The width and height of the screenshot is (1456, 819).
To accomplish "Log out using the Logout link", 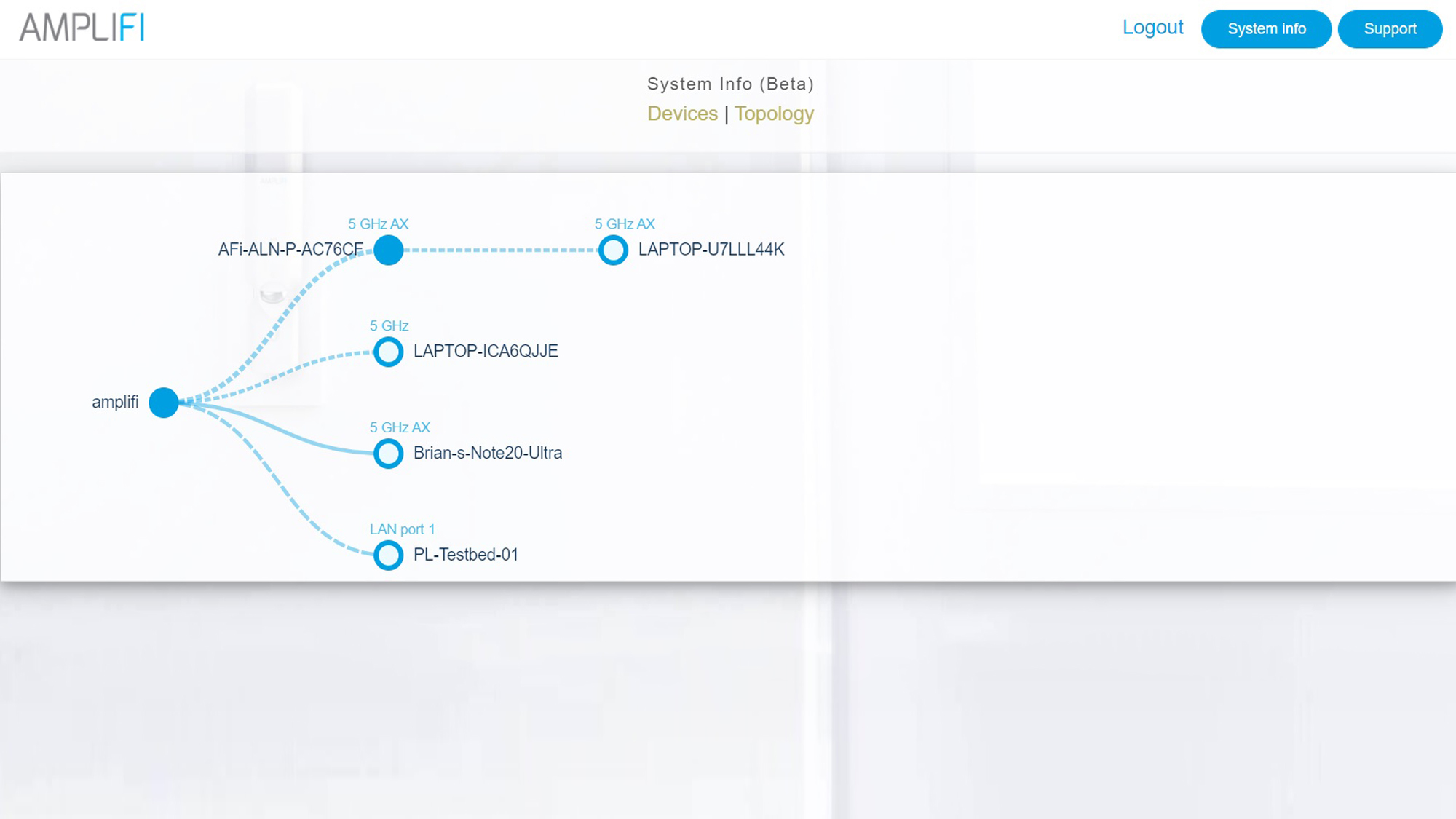I will (x=1152, y=28).
